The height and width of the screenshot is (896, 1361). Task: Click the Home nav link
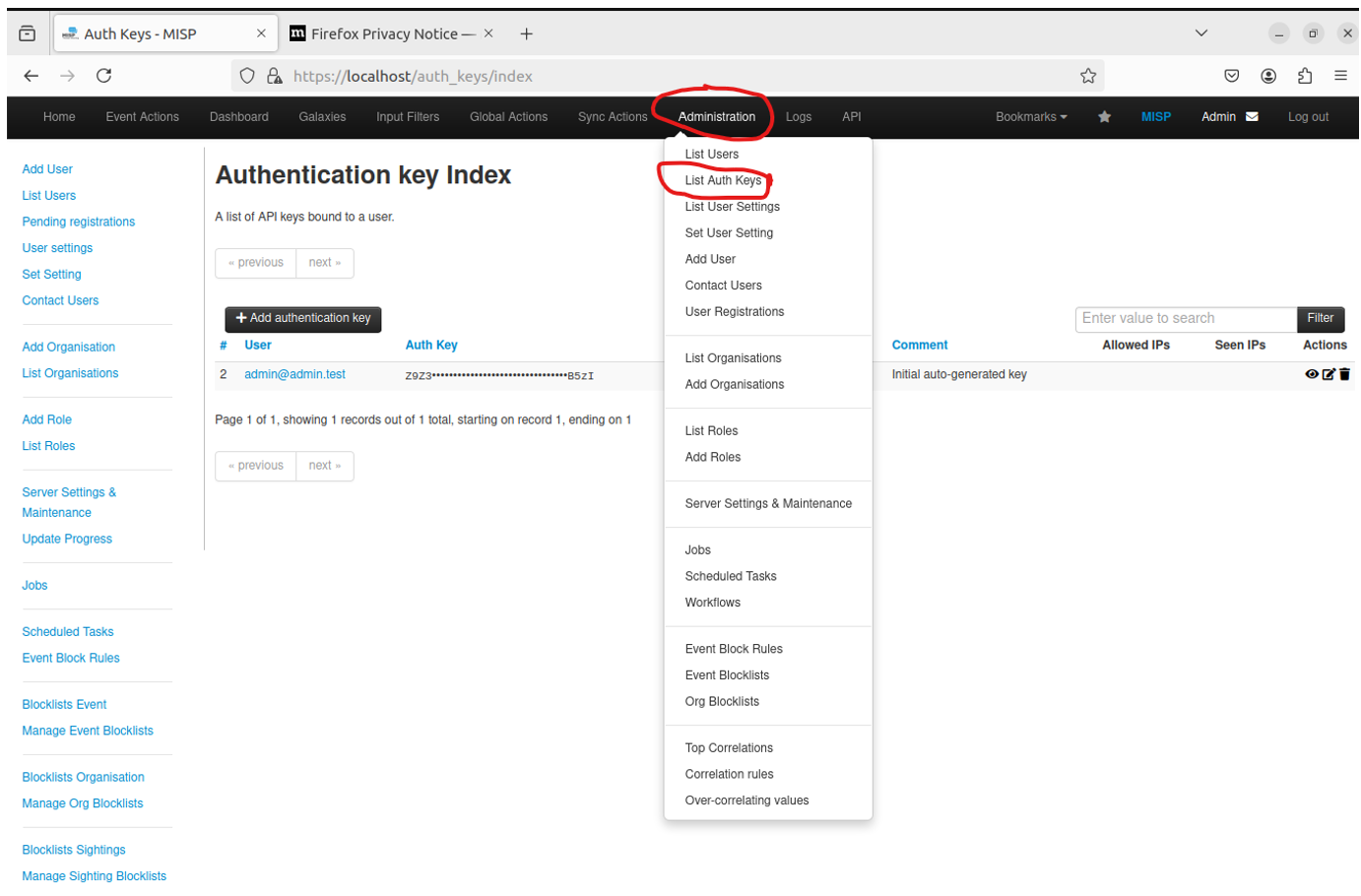pyautogui.click(x=59, y=117)
